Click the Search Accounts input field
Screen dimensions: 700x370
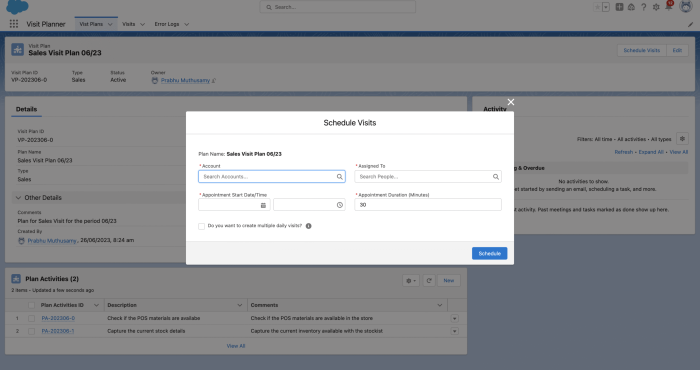coord(271,177)
